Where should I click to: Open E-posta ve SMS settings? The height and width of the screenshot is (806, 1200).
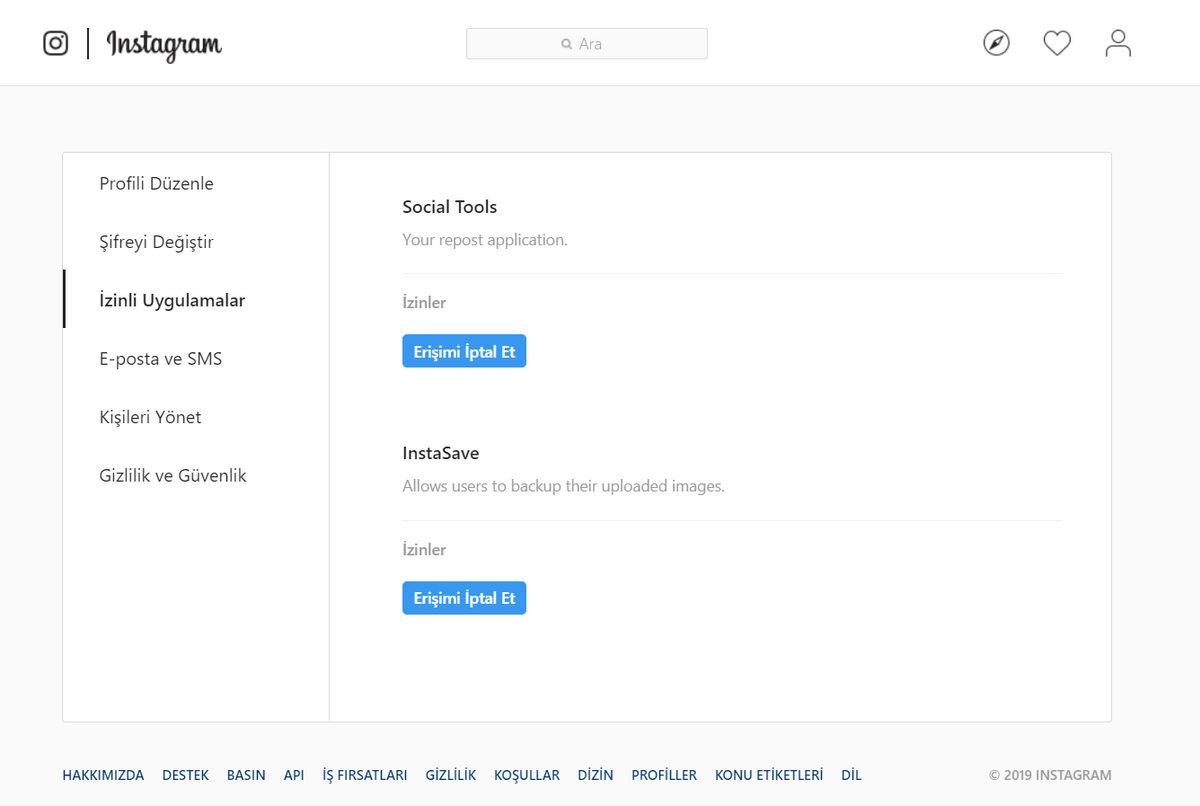[x=161, y=358]
